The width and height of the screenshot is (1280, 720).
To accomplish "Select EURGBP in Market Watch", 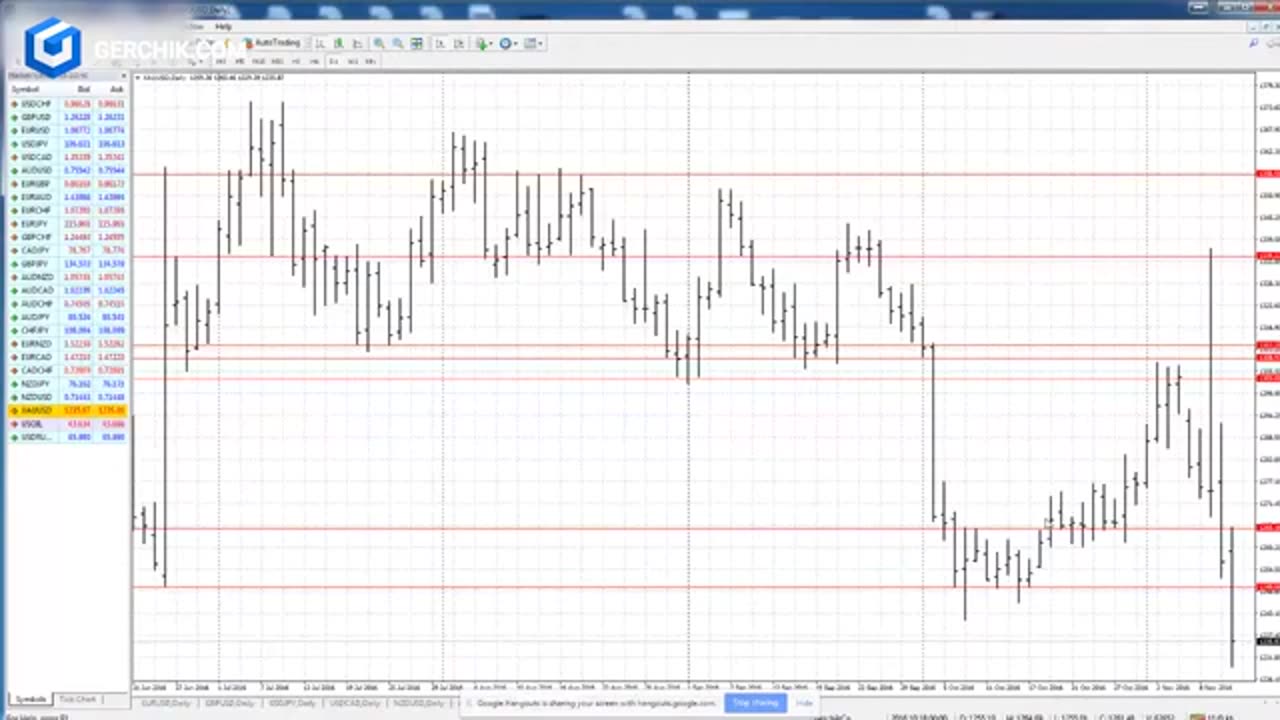I will pyautogui.click(x=67, y=184).
